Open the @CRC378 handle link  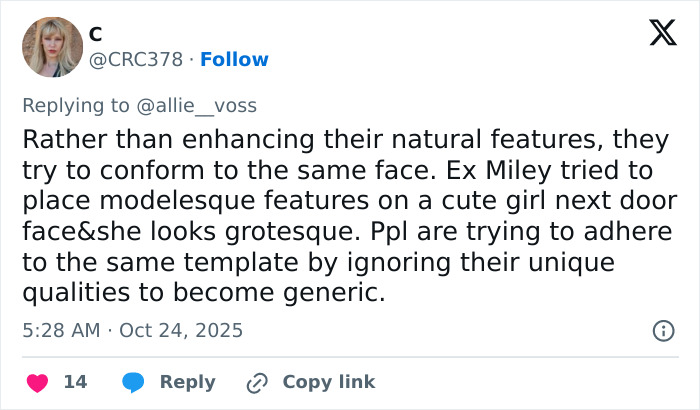[136, 59]
